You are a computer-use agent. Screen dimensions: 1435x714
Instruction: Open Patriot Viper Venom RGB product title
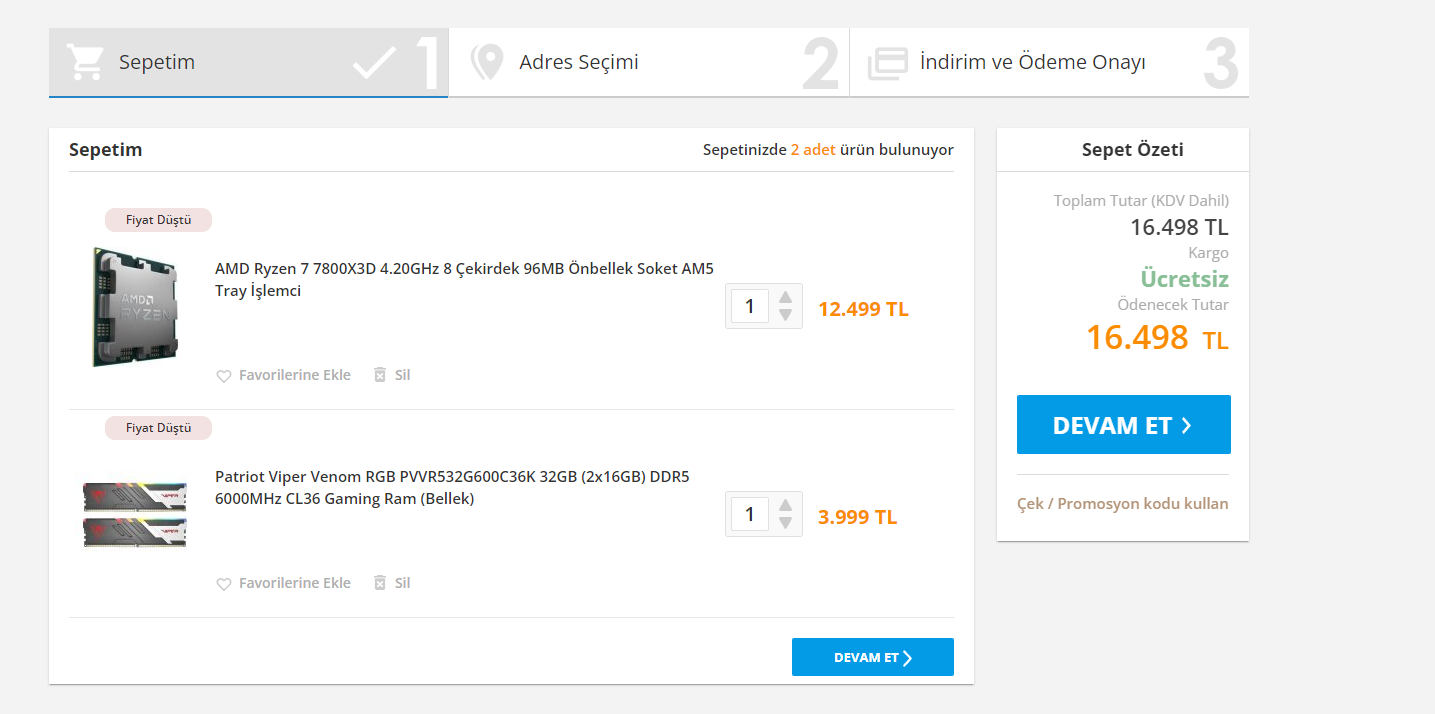click(452, 488)
